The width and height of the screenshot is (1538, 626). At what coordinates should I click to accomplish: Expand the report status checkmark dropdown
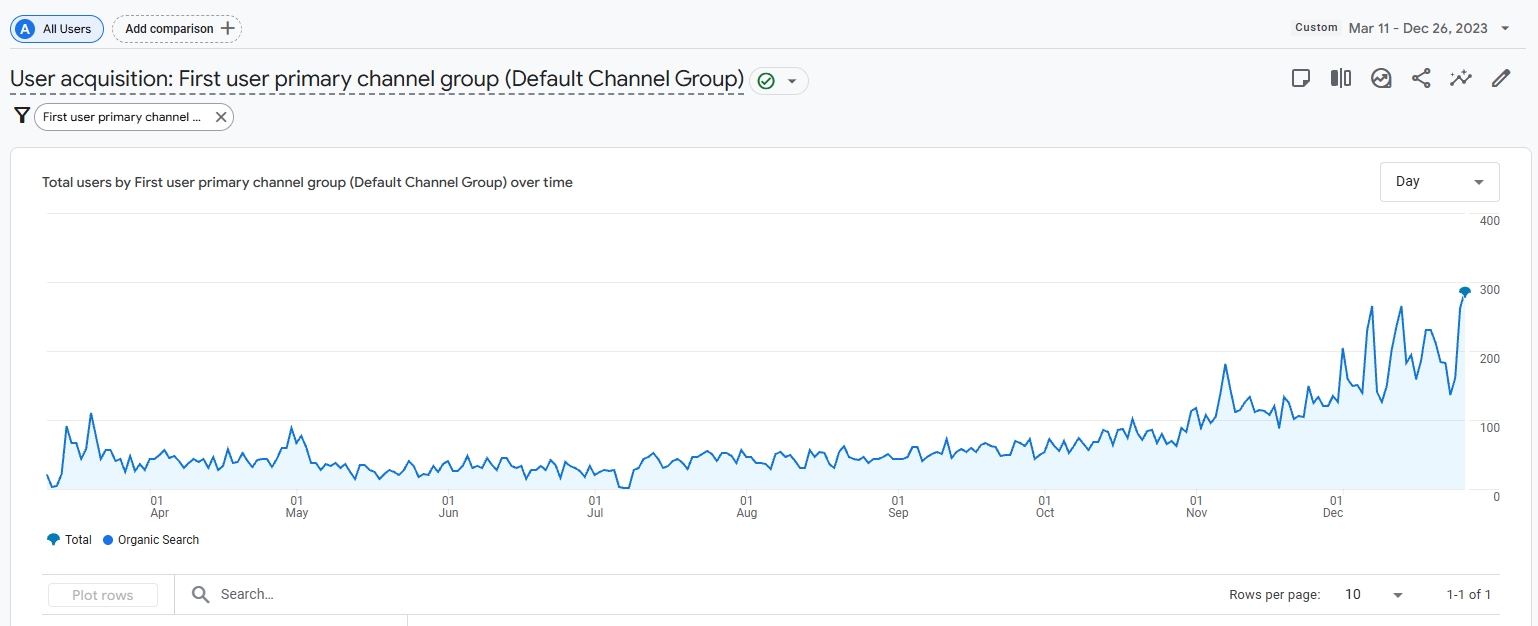pos(779,81)
